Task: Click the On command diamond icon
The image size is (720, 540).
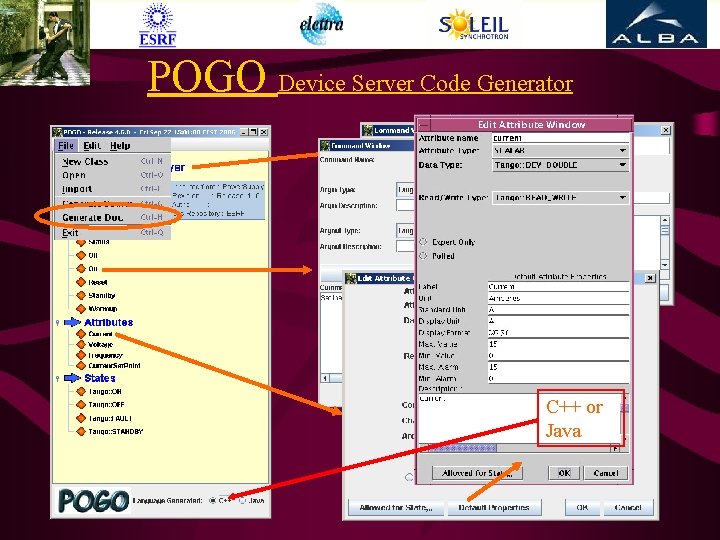Action: (x=81, y=268)
